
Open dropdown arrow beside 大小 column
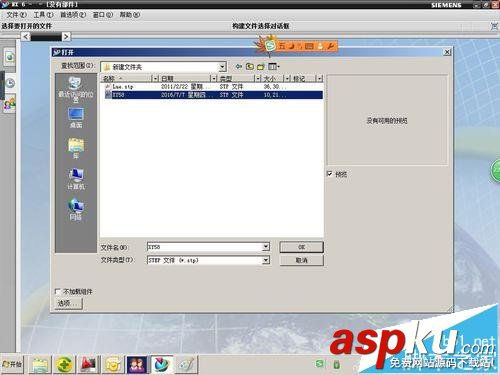coord(287,79)
